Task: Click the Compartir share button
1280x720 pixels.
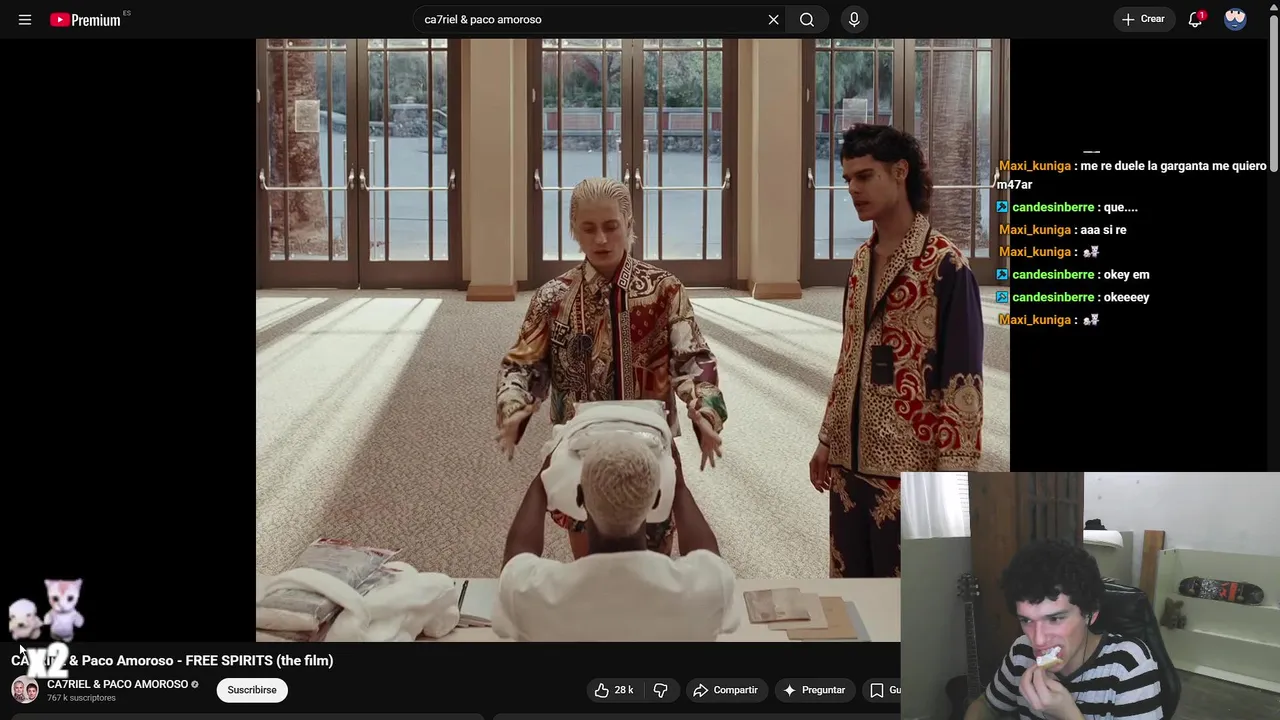Action: coord(726,690)
